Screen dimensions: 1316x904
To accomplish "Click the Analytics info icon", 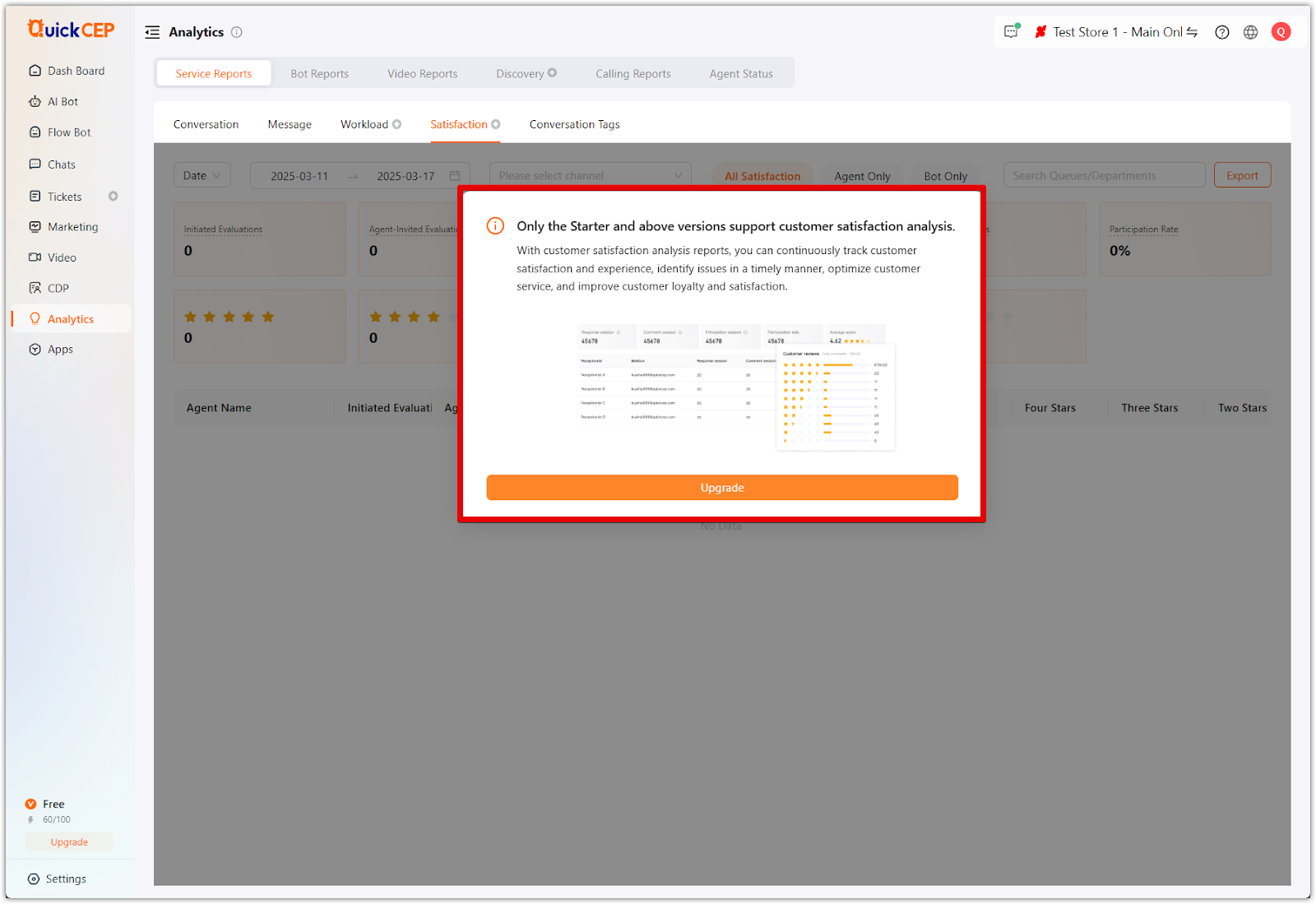I will (237, 32).
